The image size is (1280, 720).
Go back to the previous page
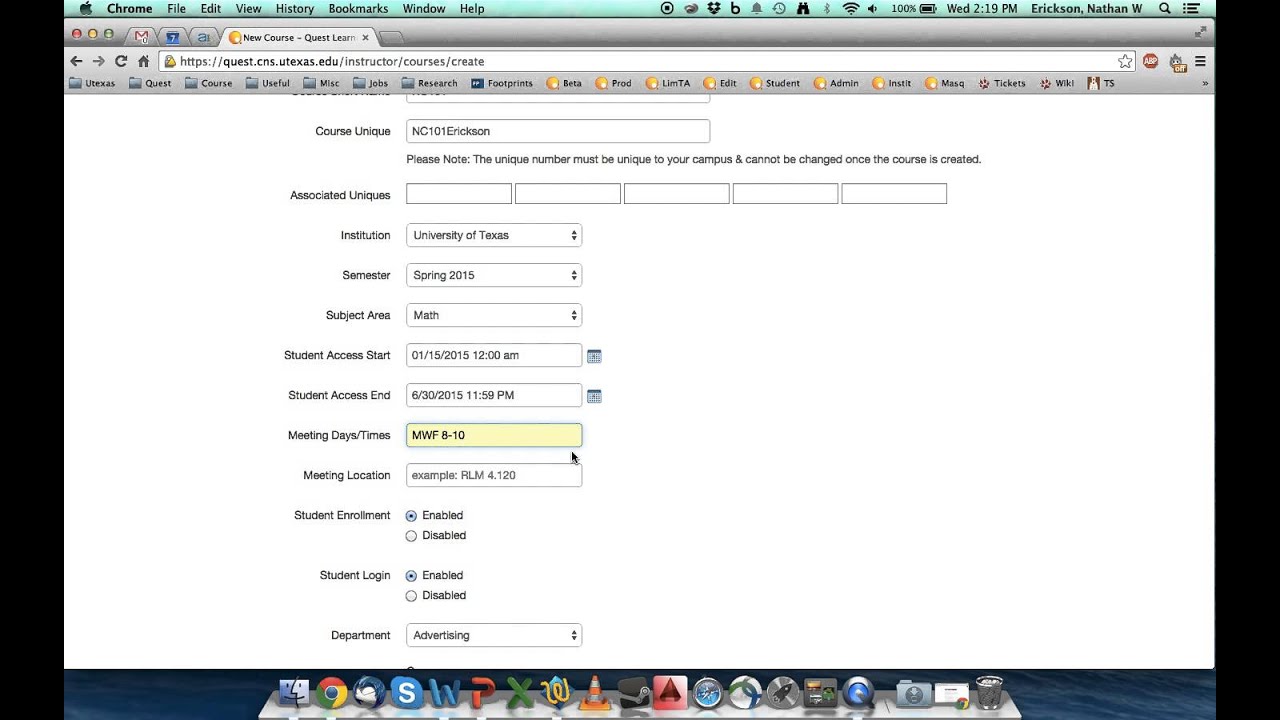77,61
